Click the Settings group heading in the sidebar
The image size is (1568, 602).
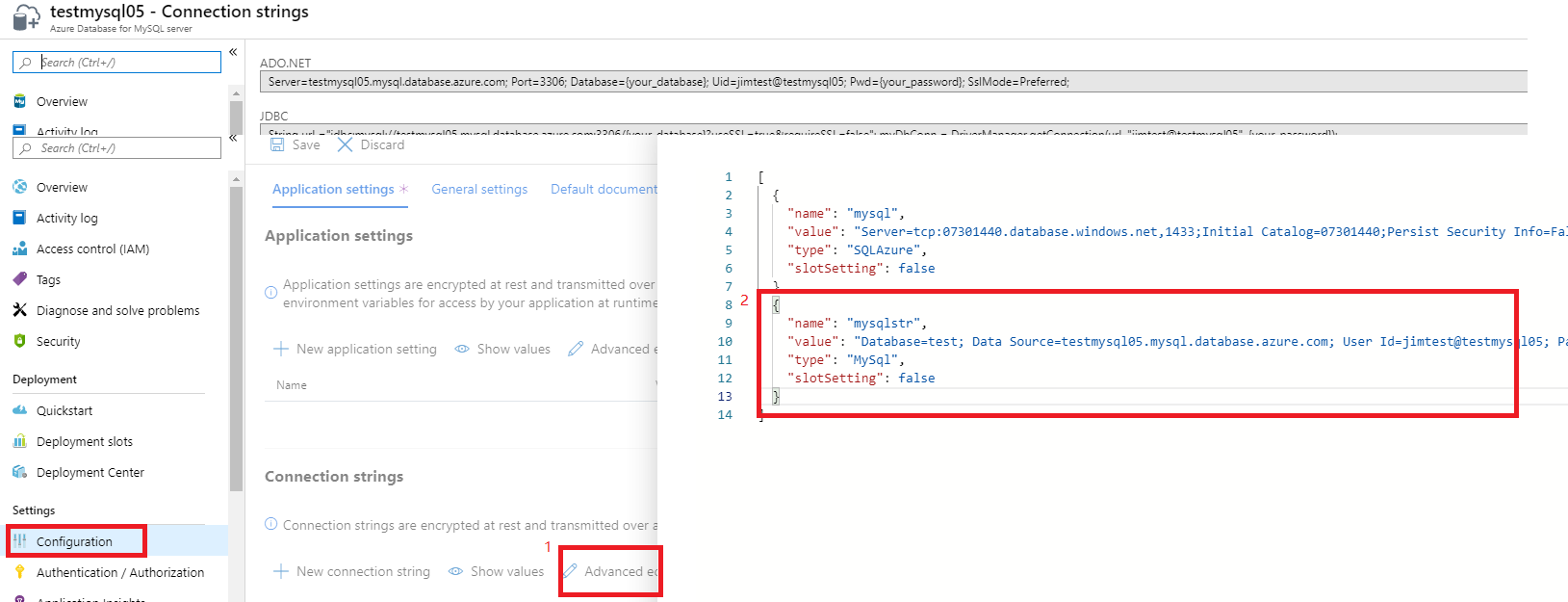pos(34,510)
